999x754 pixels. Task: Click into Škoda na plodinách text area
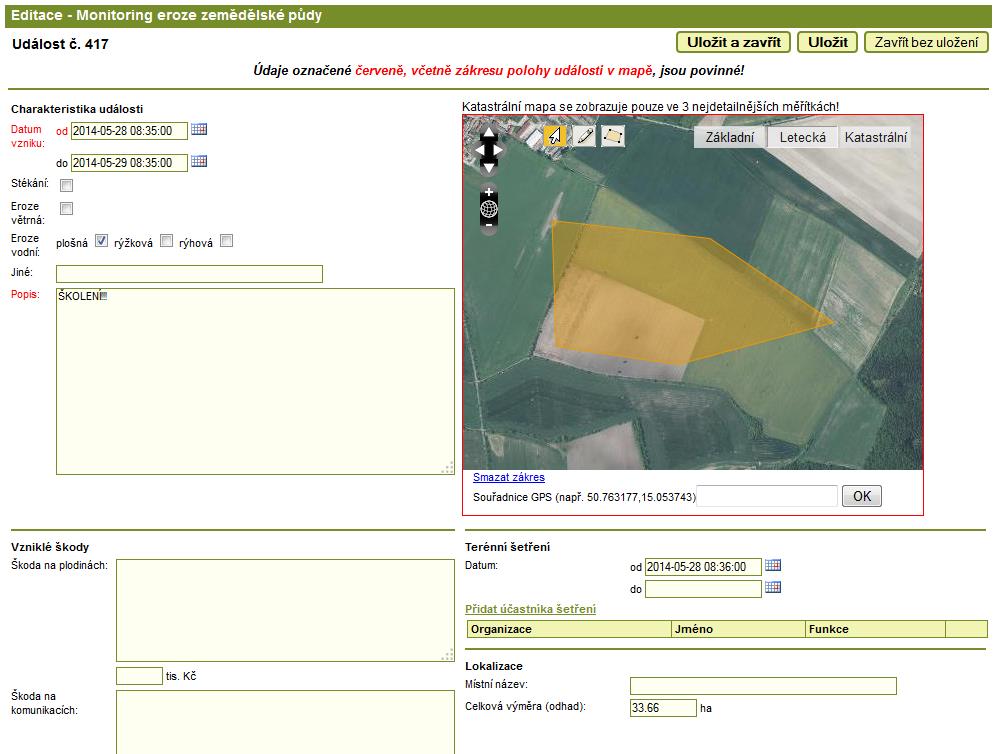tap(285, 611)
